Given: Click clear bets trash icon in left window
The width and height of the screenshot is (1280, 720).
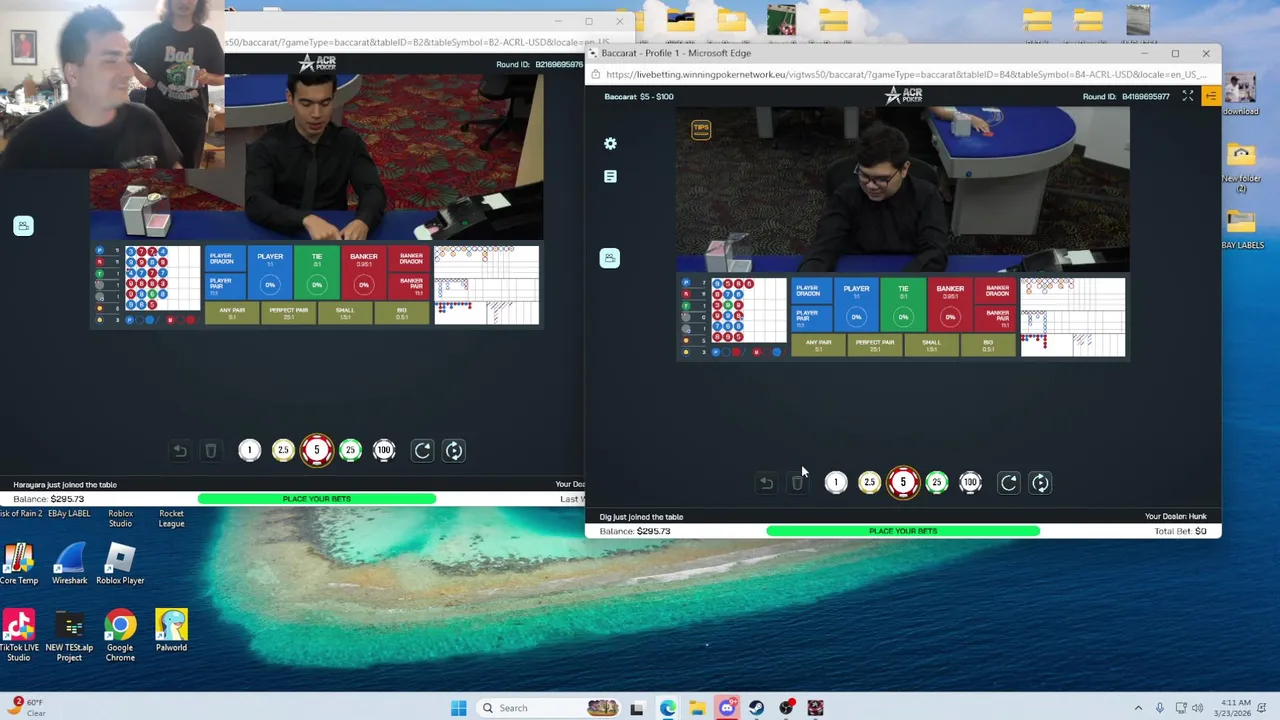Looking at the screenshot, I should coord(211,451).
